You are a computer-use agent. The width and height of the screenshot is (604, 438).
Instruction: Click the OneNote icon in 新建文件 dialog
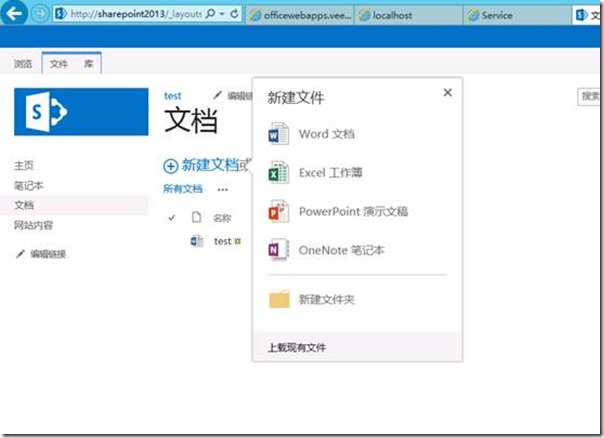[x=279, y=250]
